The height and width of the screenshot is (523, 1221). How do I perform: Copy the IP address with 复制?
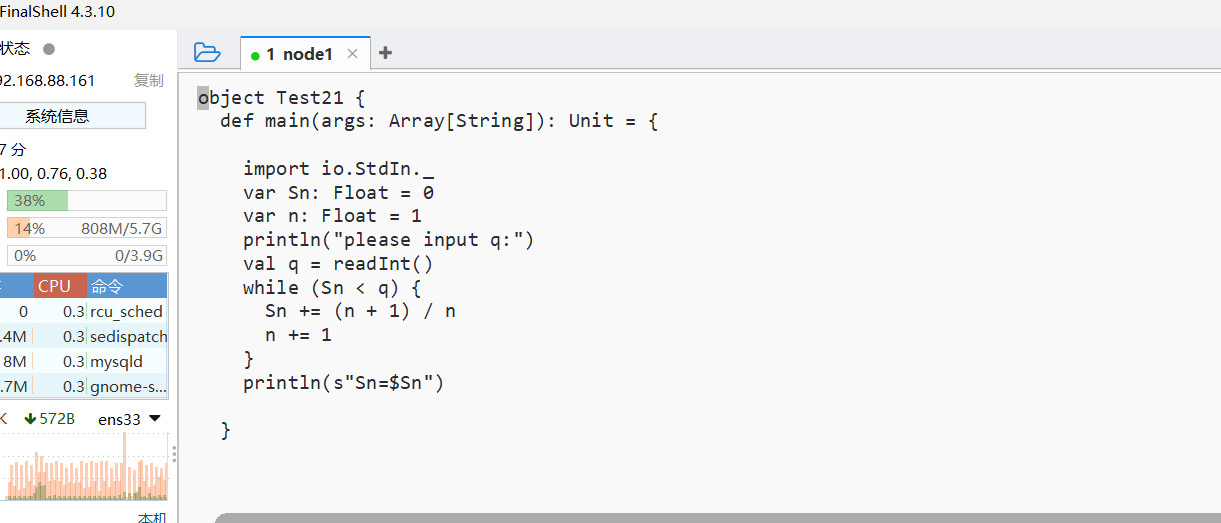(149, 81)
